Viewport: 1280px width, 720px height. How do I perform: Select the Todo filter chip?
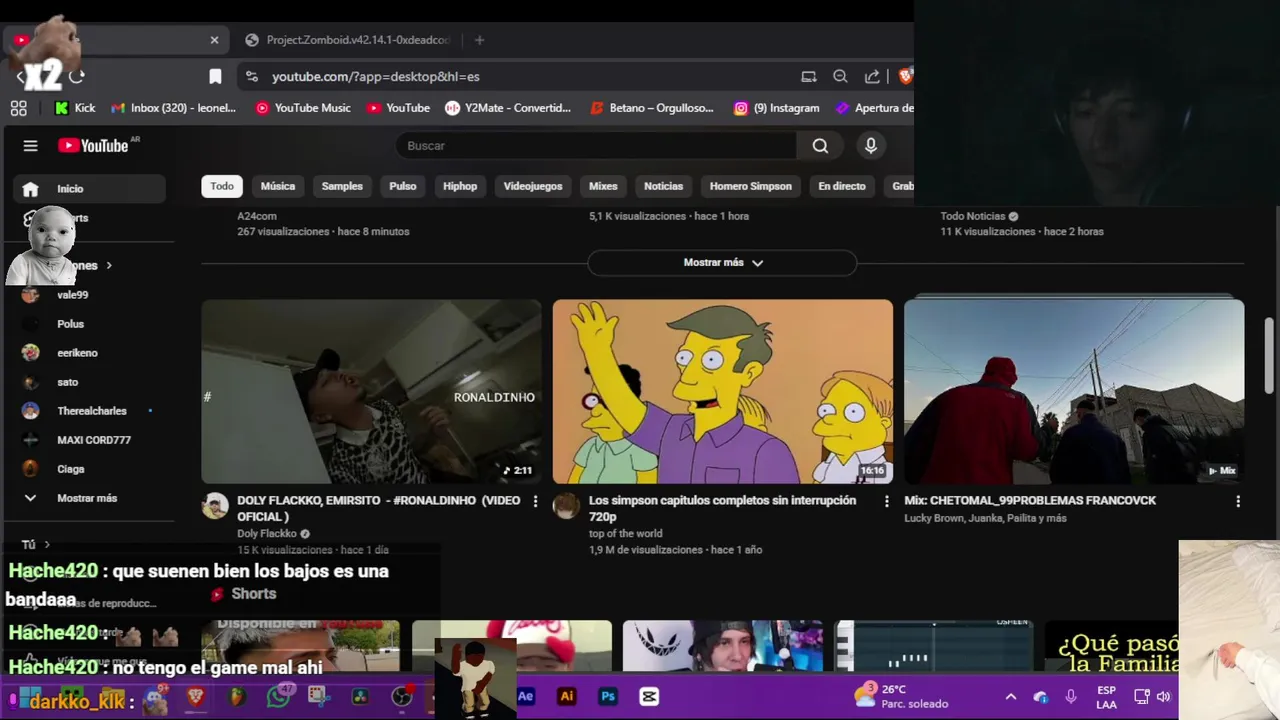coord(222,186)
